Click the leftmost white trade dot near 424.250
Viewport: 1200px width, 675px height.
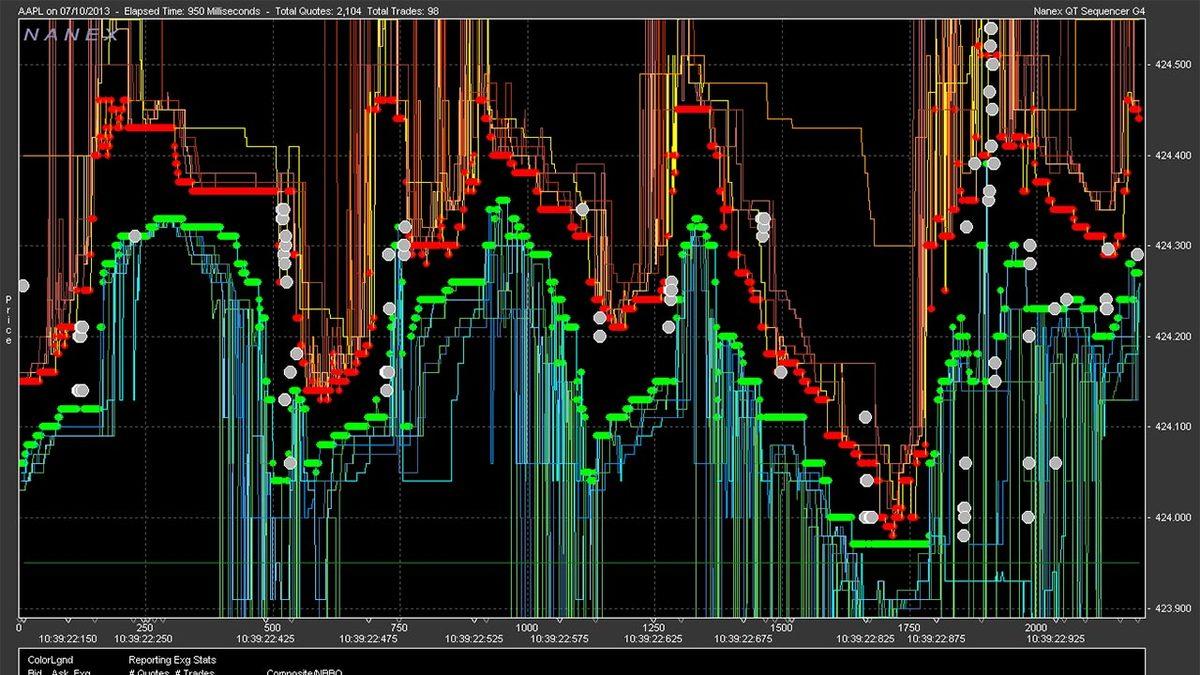click(x=23, y=285)
